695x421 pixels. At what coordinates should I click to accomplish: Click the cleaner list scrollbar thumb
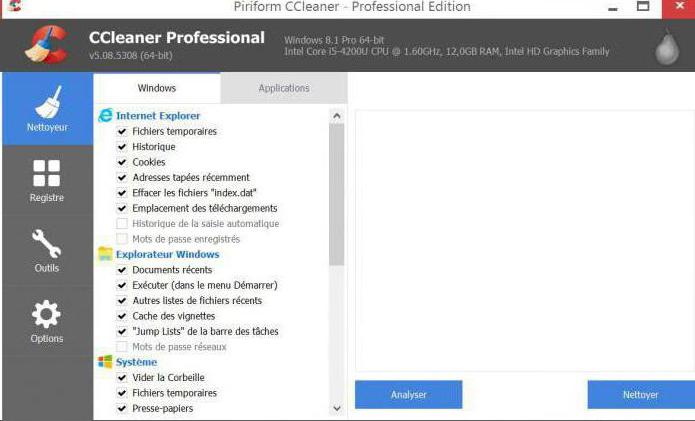click(x=337, y=195)
